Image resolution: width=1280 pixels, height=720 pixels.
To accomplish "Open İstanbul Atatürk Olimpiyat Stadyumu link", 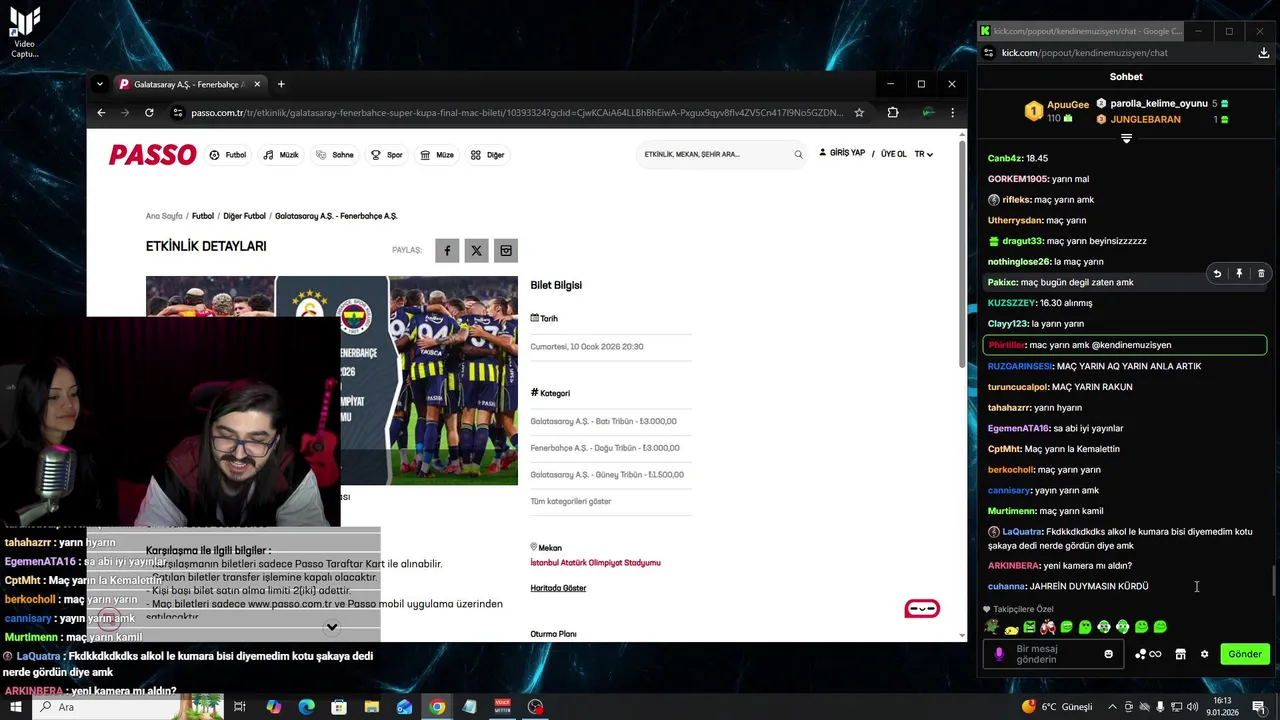I will 595,563.
